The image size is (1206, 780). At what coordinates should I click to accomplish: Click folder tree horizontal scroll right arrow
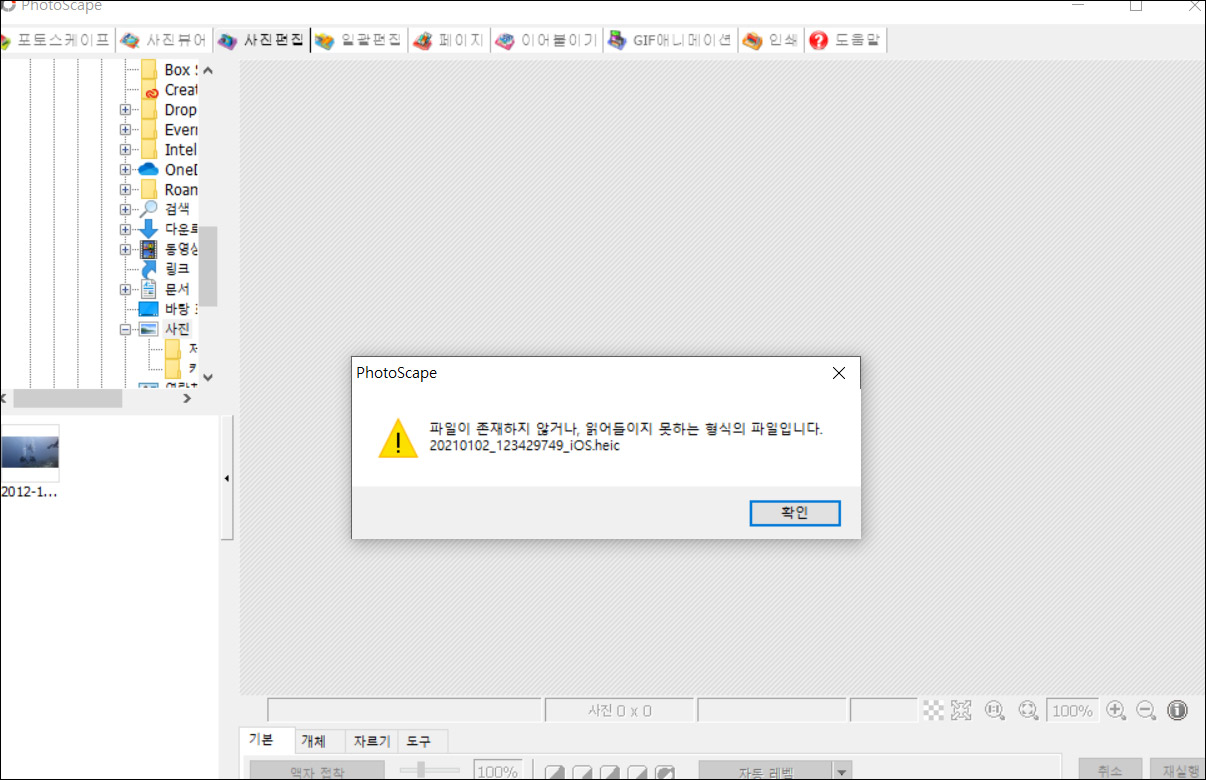coord(187,398)
